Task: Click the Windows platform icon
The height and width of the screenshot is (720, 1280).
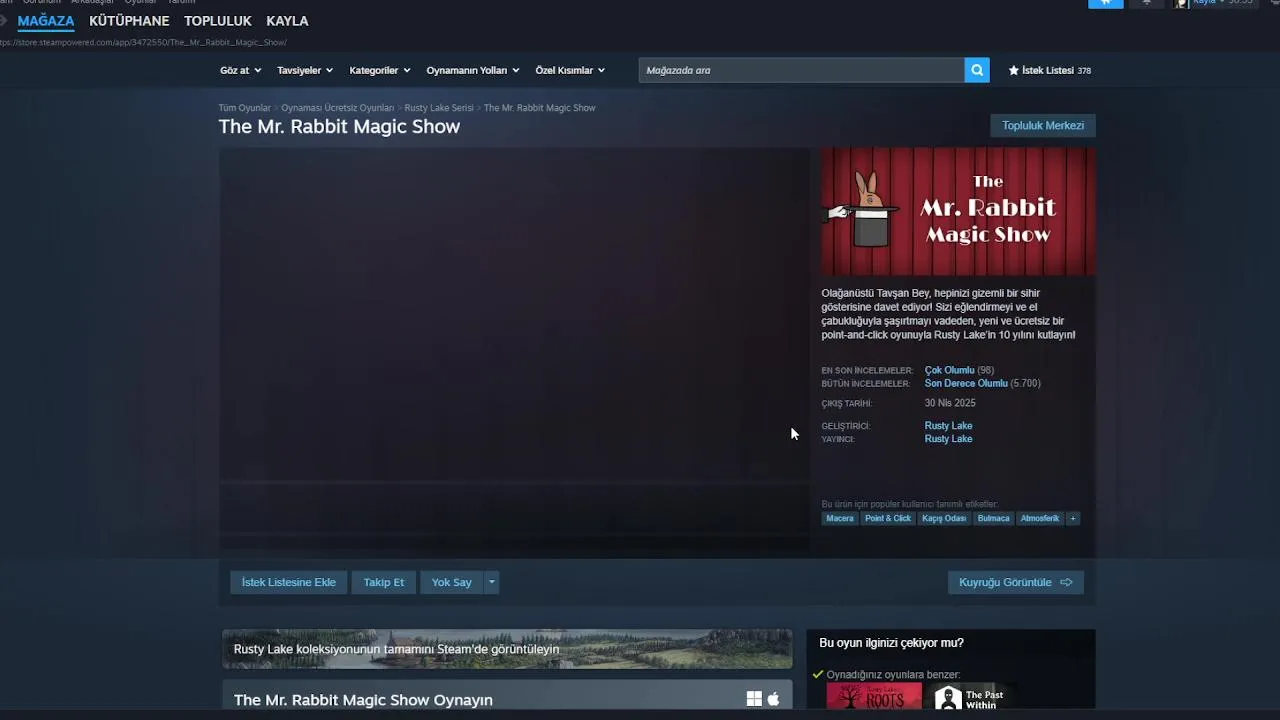Action: 754,699
